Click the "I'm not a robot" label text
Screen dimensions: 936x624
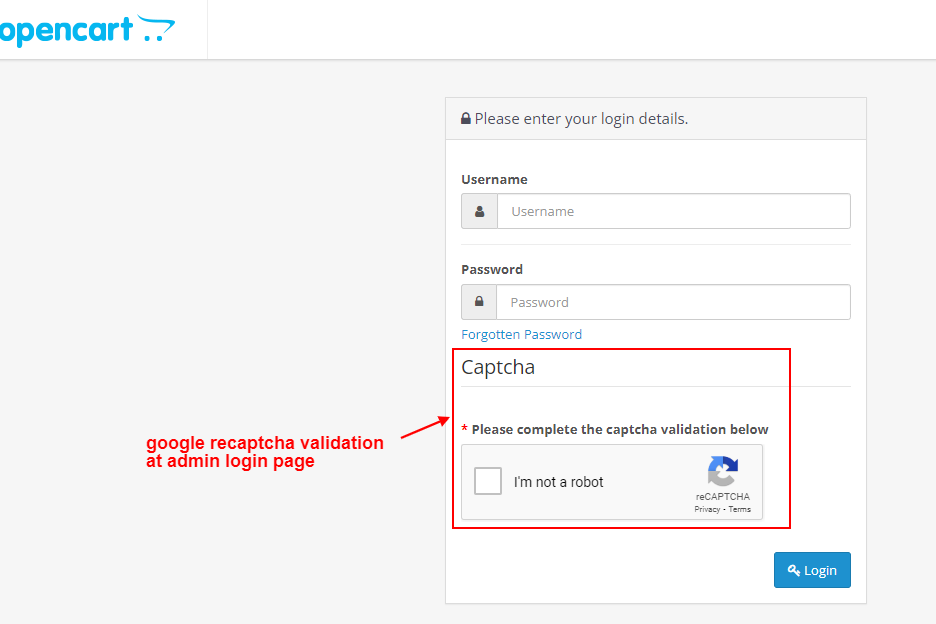point(558,482)
